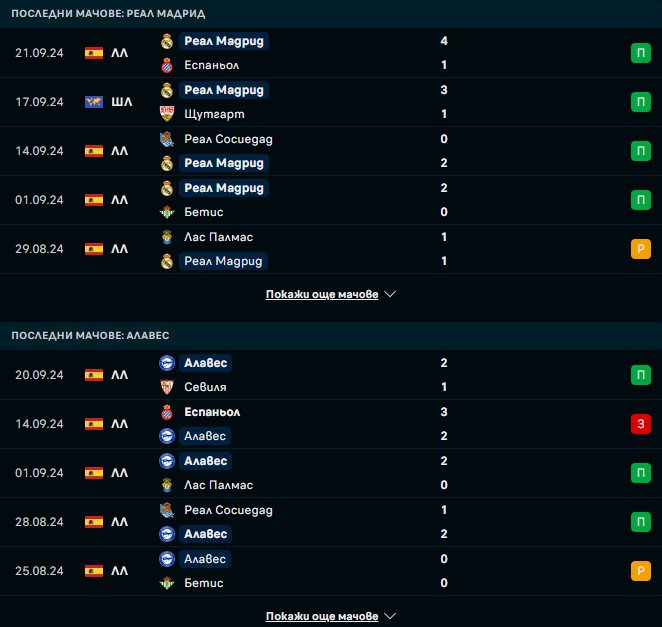Click orange draw badge on Las Palmas match
Image resolution: width=662 pixels, height=627 pixels.
[641, 249]
